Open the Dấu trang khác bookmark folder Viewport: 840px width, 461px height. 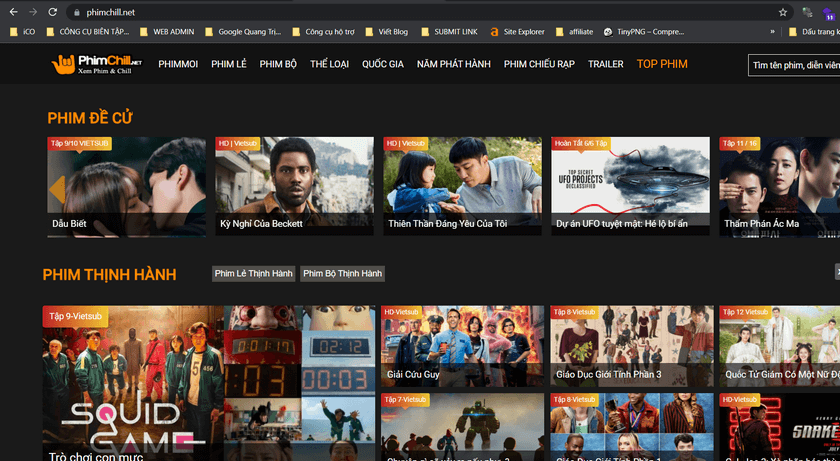pyautogui.click(x=814, y=32)
